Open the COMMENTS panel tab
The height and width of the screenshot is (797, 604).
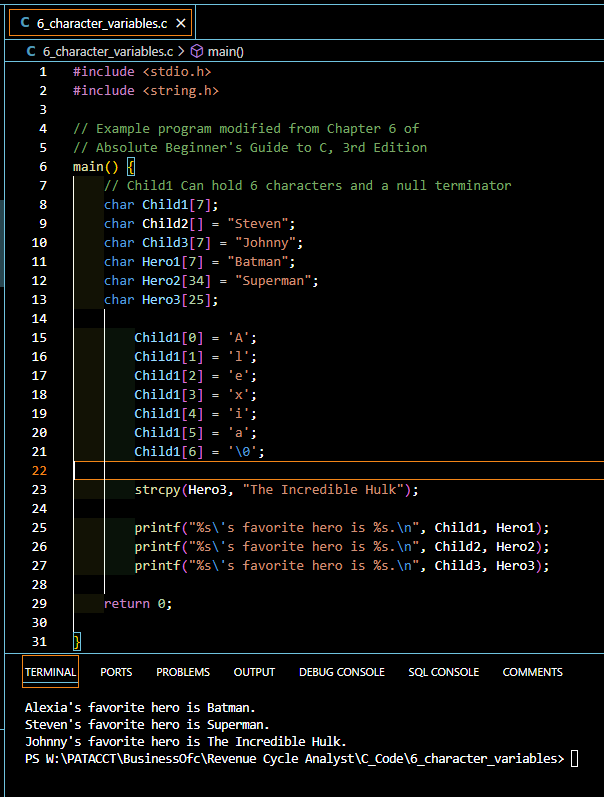tap(533, 672)
